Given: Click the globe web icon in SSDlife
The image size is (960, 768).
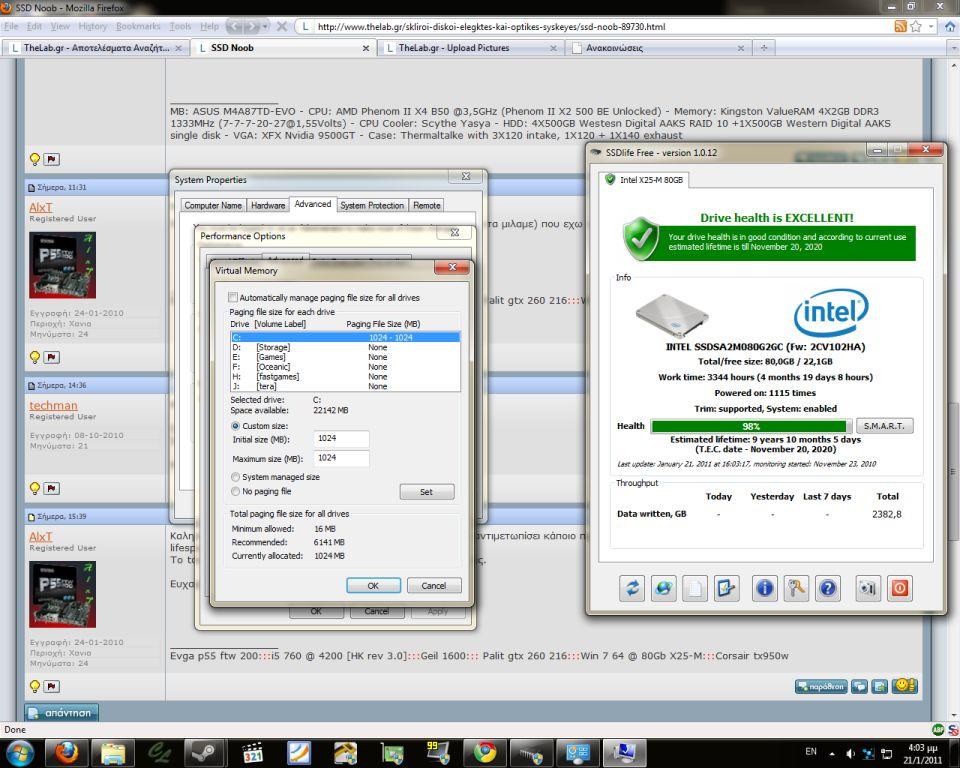Looking at the screenshot, I should coord(663,588).
